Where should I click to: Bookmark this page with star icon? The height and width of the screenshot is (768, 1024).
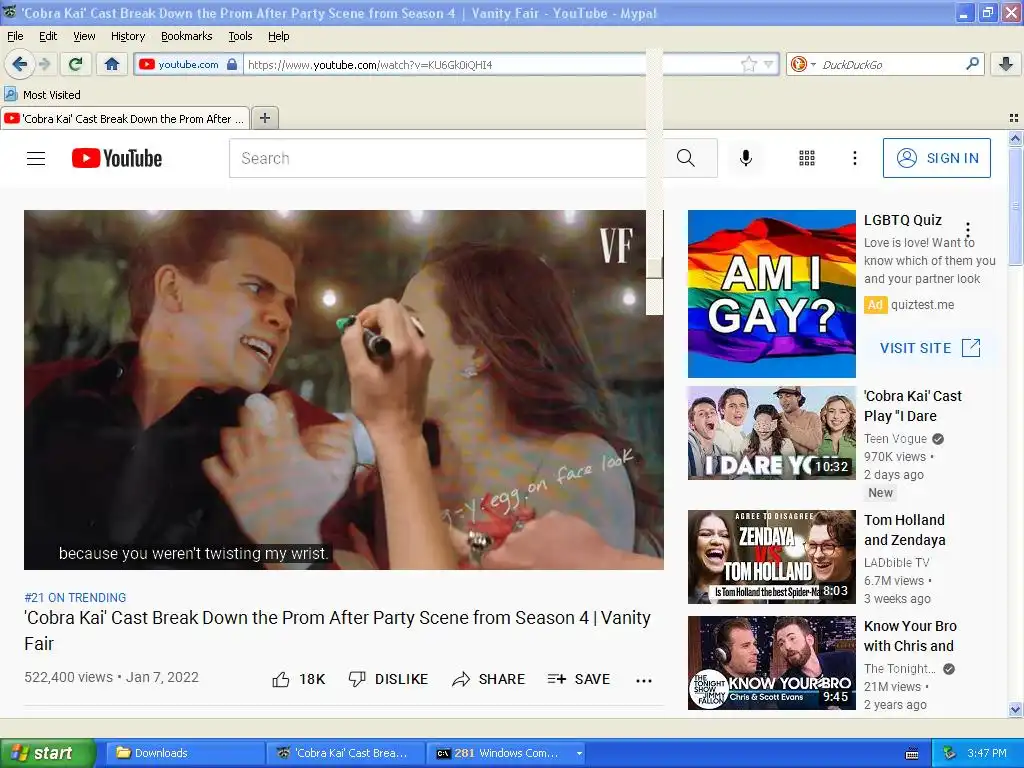click(x=748, y=64)
